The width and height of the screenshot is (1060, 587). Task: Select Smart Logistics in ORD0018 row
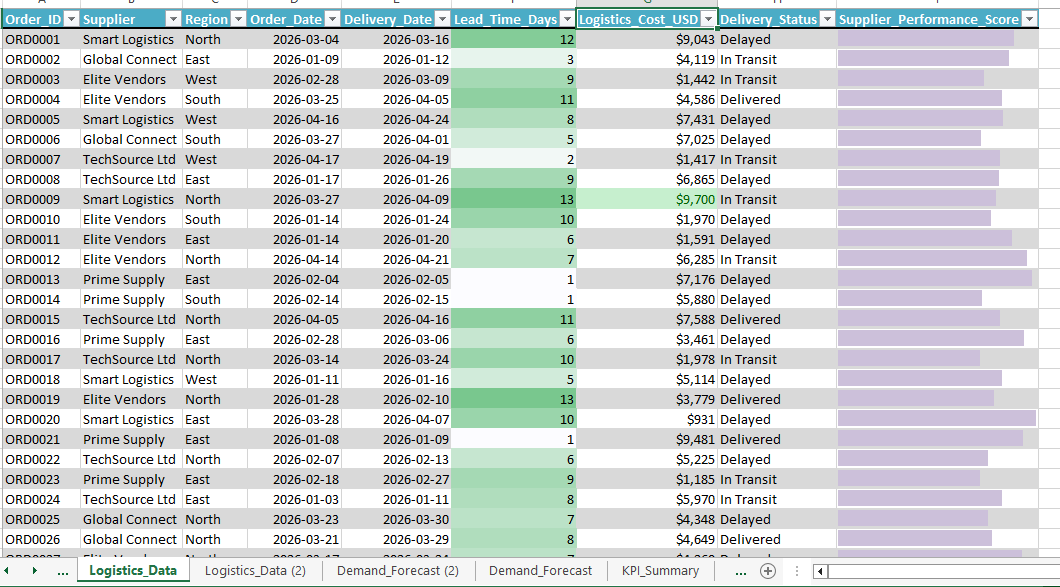point(131,379)
